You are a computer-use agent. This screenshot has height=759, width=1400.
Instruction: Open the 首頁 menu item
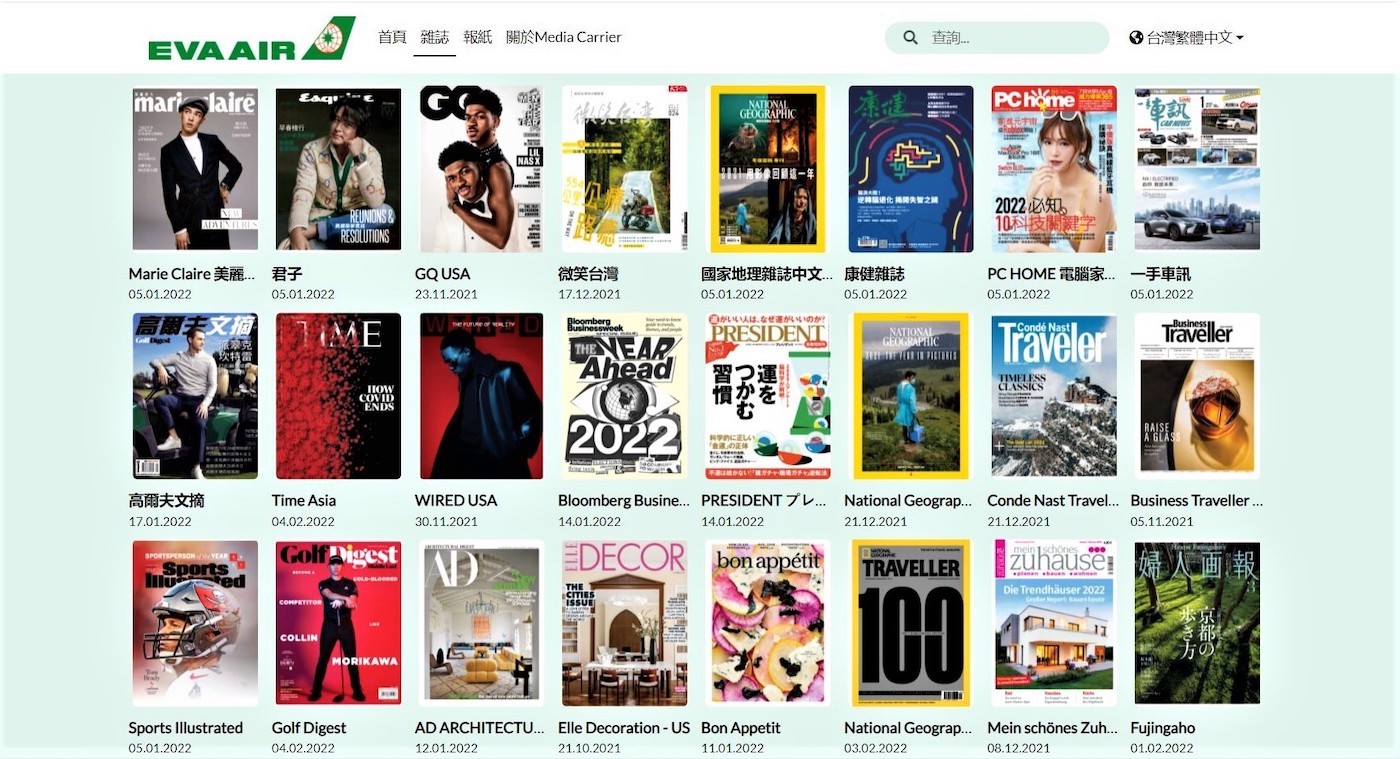pos(392,37)
